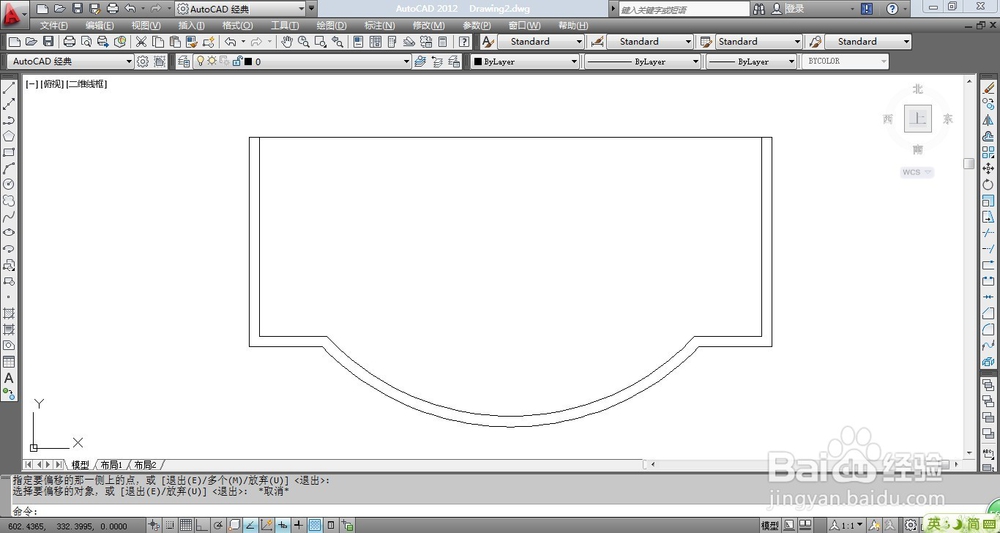Select the Move tool in modify toolbar
The image size is (1000, 533).
988,168
